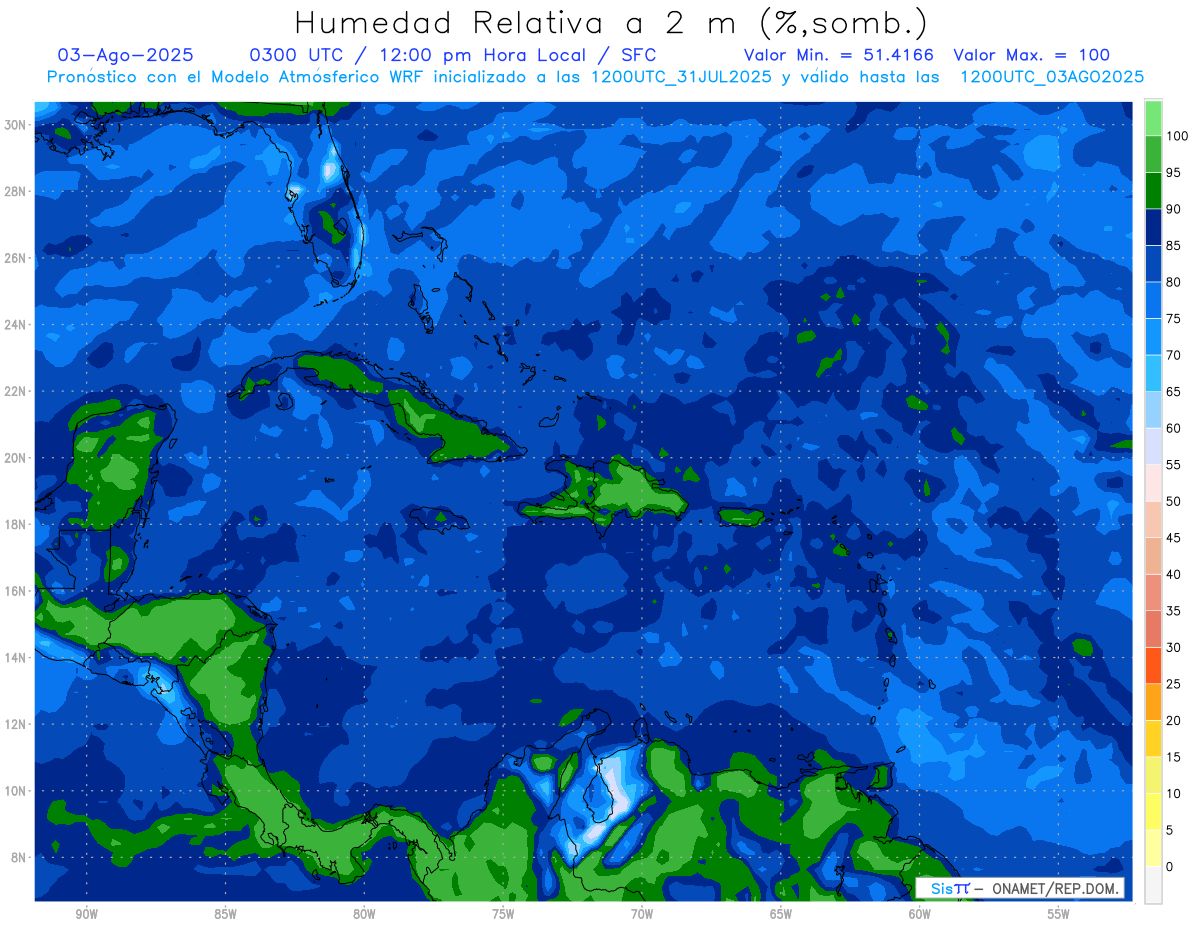1200x927 pixels.
Task: Click the "18N" latitude label
Action: pyautogui.click(x=17, y=524)
